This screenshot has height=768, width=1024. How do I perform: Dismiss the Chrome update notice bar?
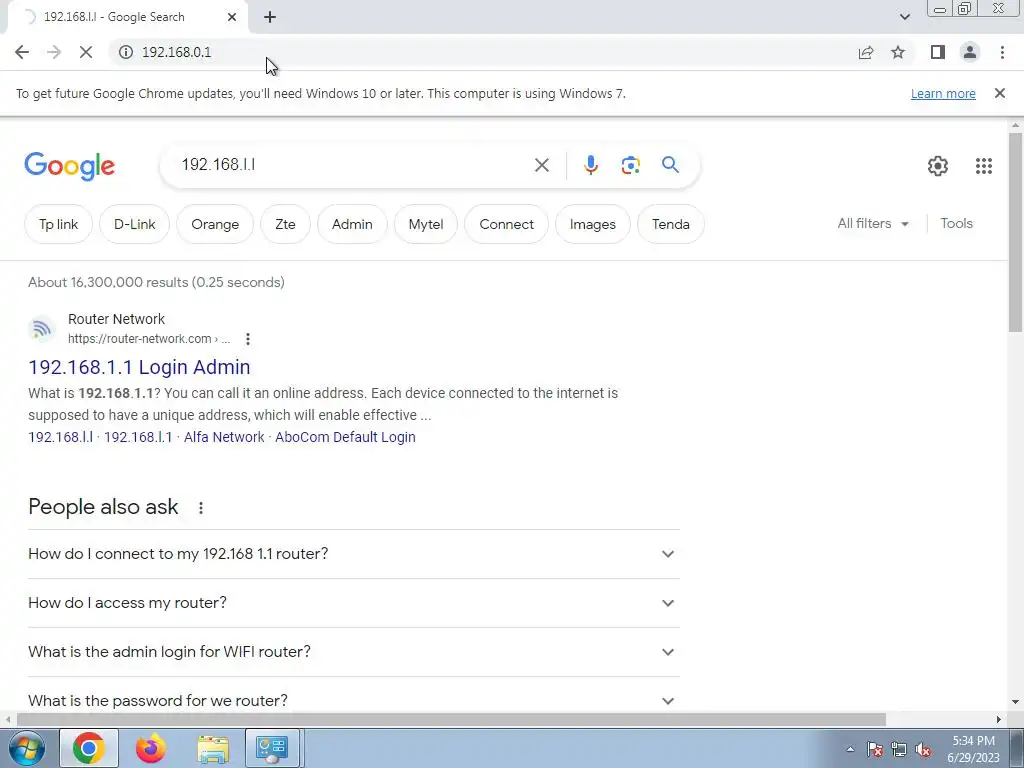click(999, 93)
